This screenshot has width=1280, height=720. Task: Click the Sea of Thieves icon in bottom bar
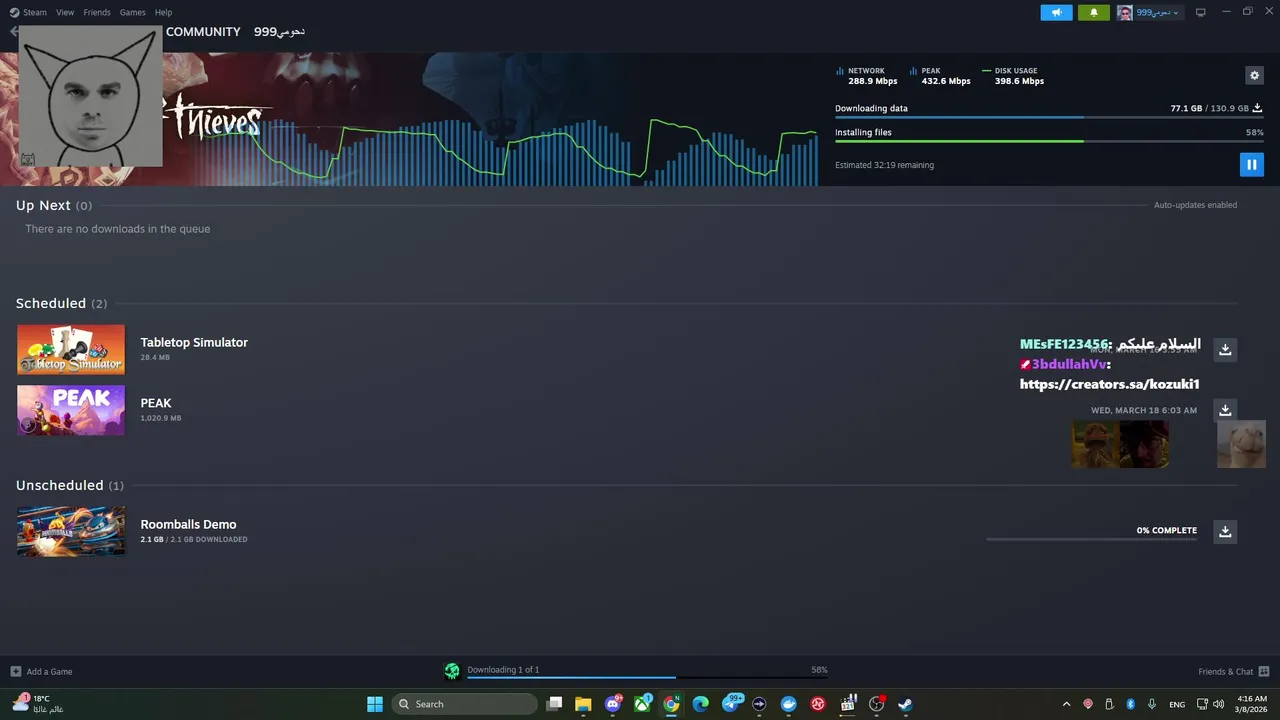(x=452, y=671)
